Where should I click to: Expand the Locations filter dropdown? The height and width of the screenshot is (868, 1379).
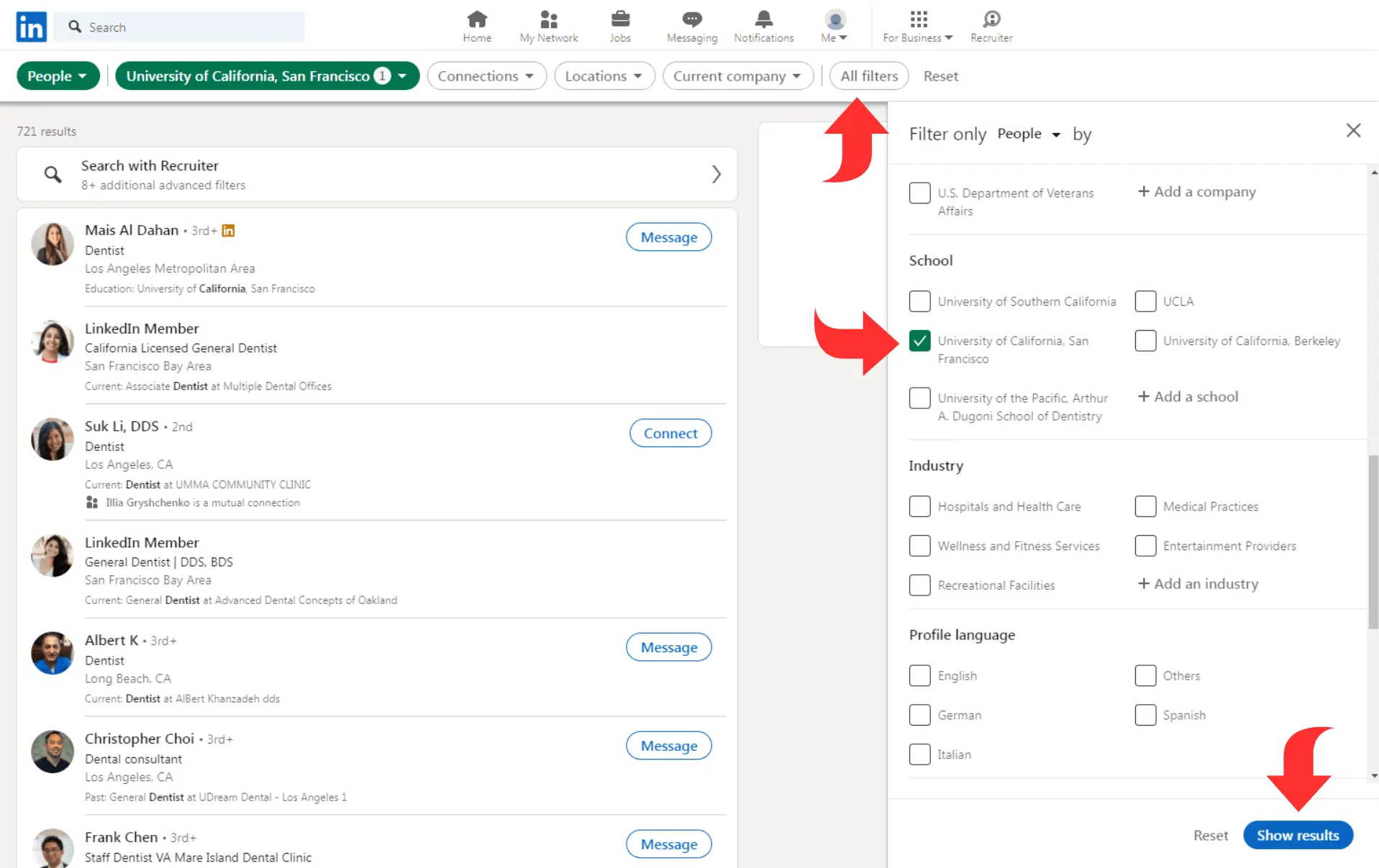point(604,76)
